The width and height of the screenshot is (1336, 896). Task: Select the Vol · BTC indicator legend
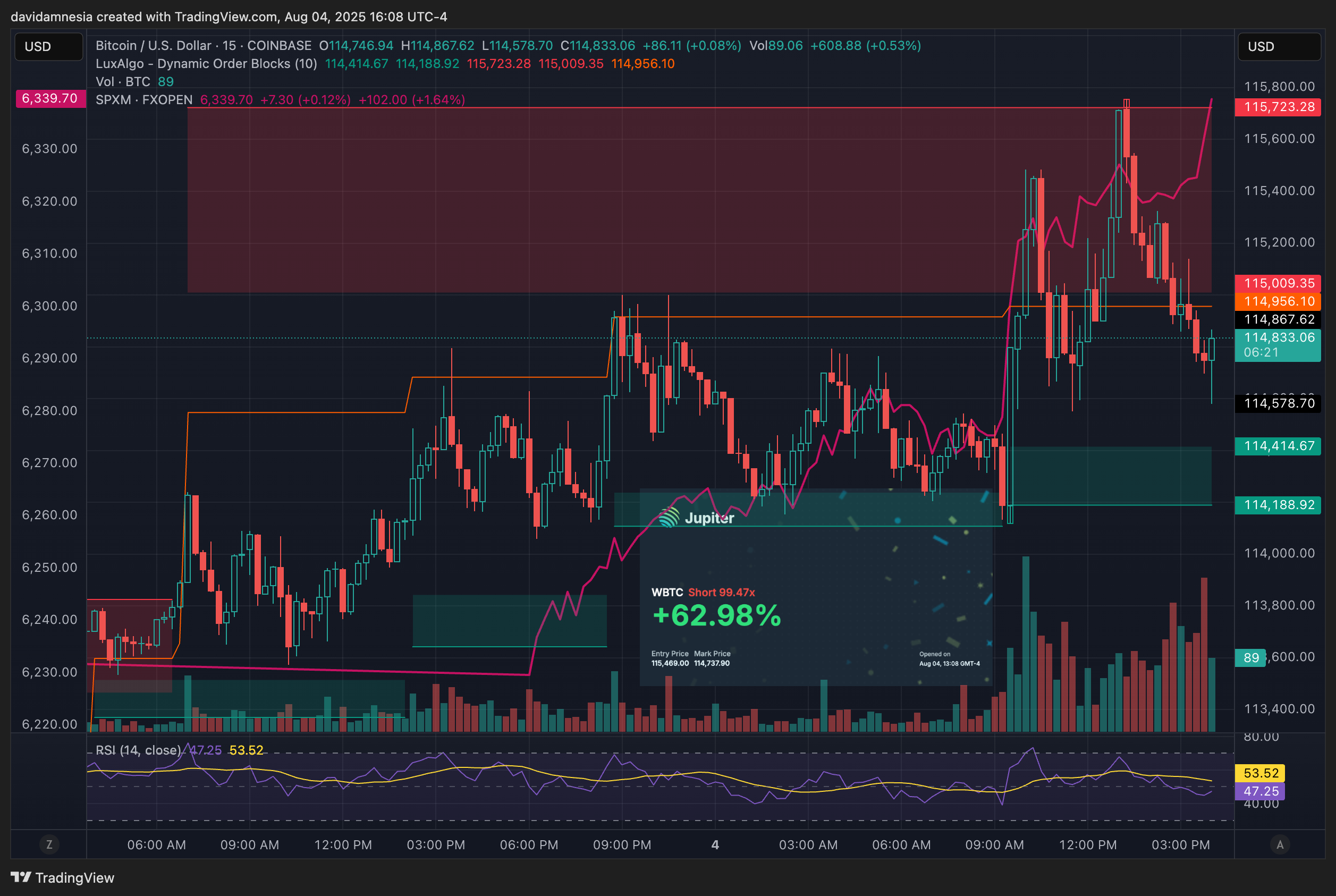click(123, 82)
